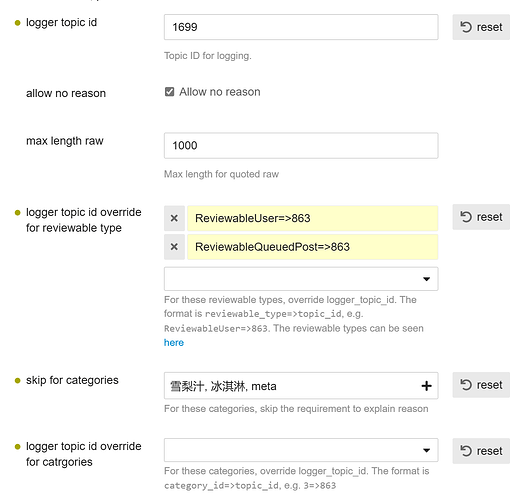Click the 'allow no reason' setting label
Screen dimensions: 530x500
pos(66,93)
